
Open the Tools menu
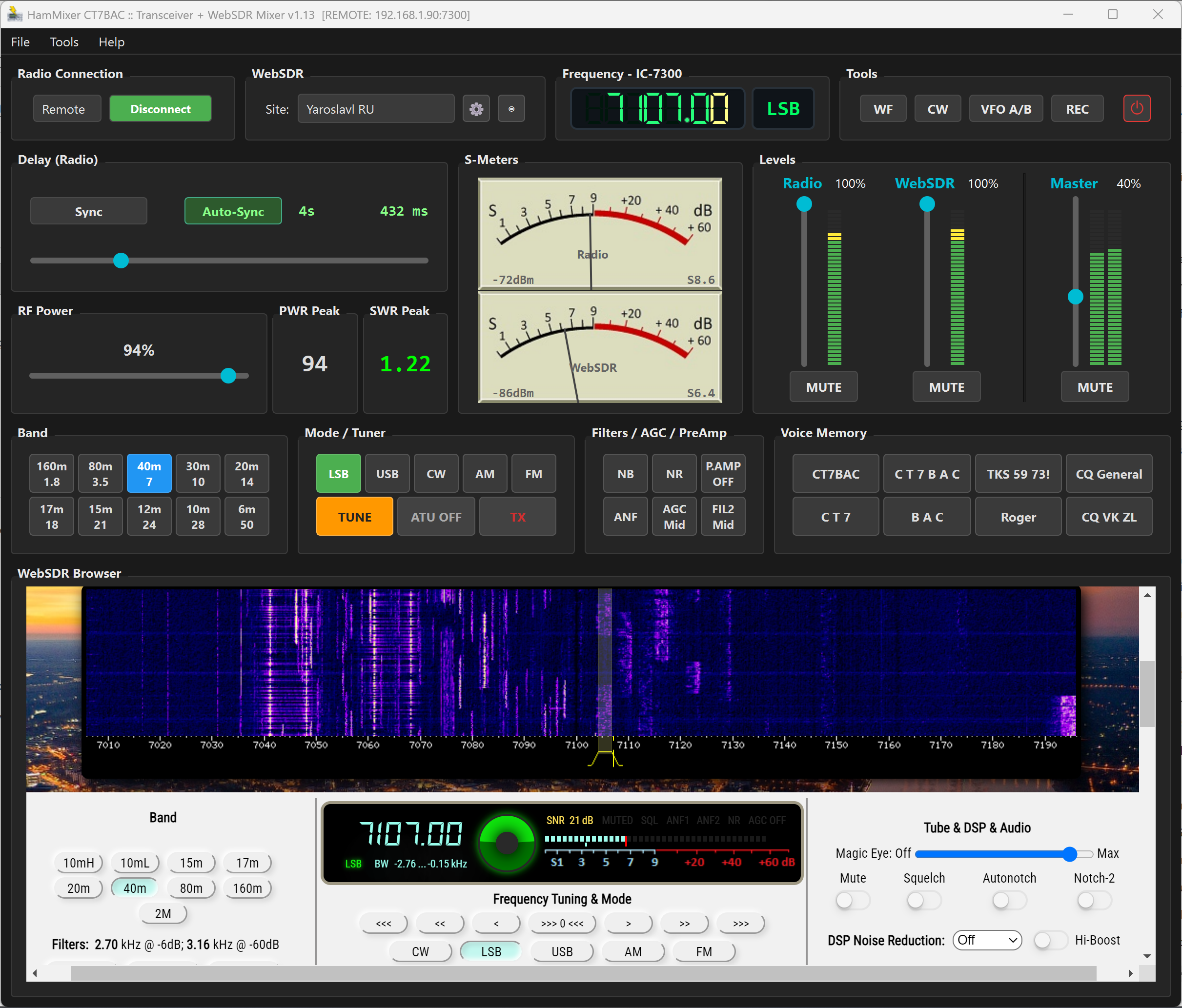pyautogui.click(x=64, y=41)
